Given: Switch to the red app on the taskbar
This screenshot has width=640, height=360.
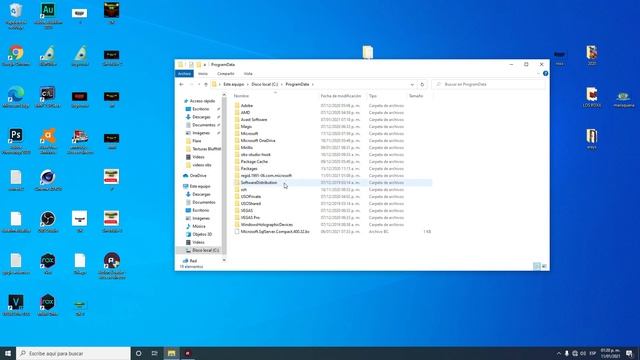Looking at the screenshot, I should tap(187, 353).
